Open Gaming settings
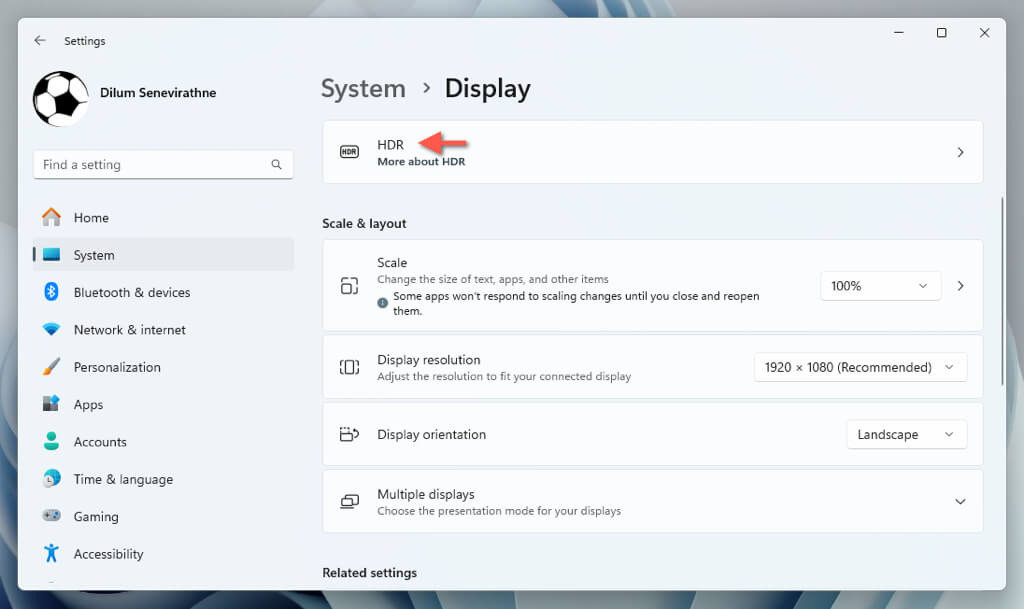Screen dimensions: 1024x609 tap(163, 516)
